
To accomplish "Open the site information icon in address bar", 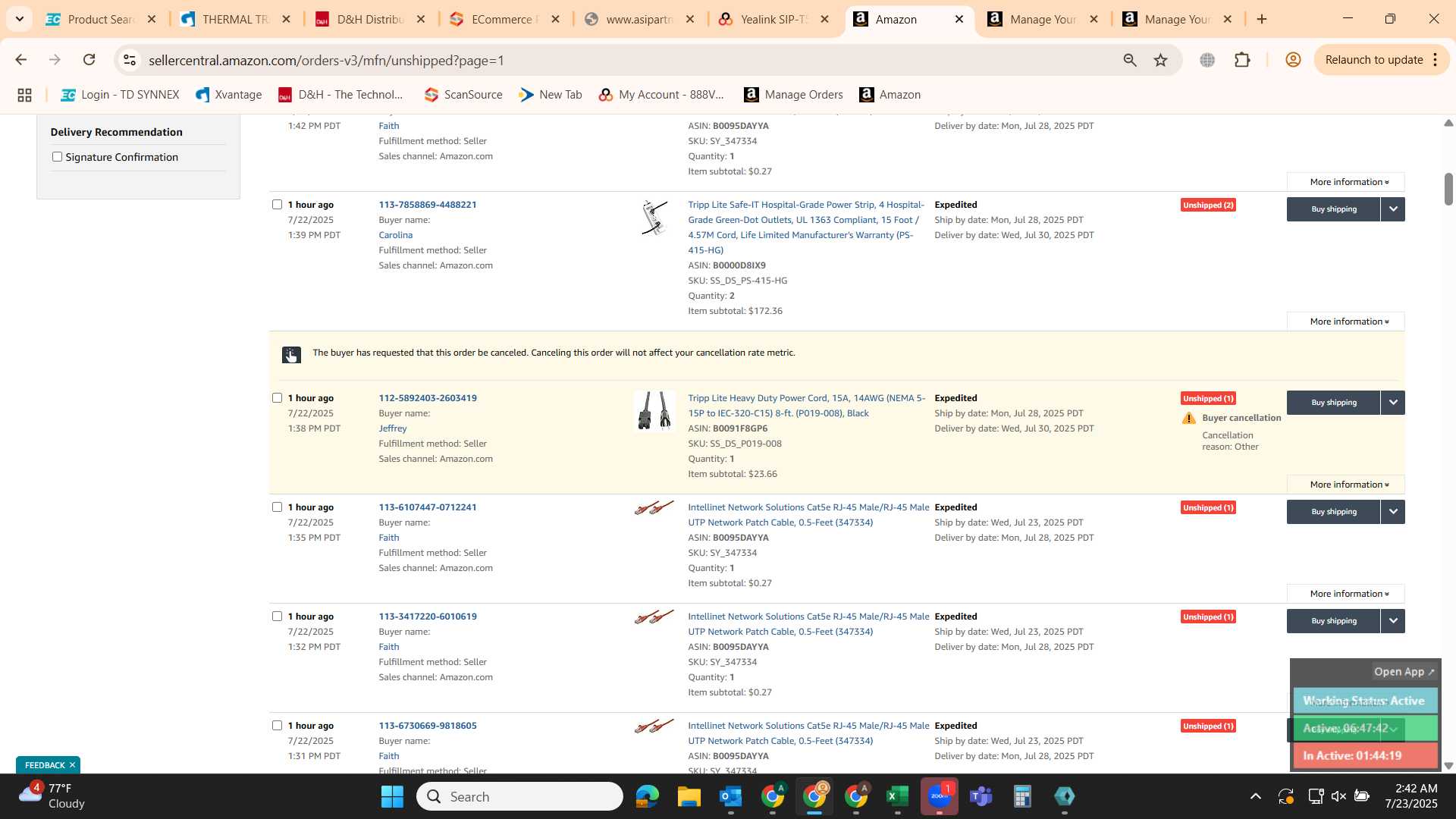I will 130,60.
